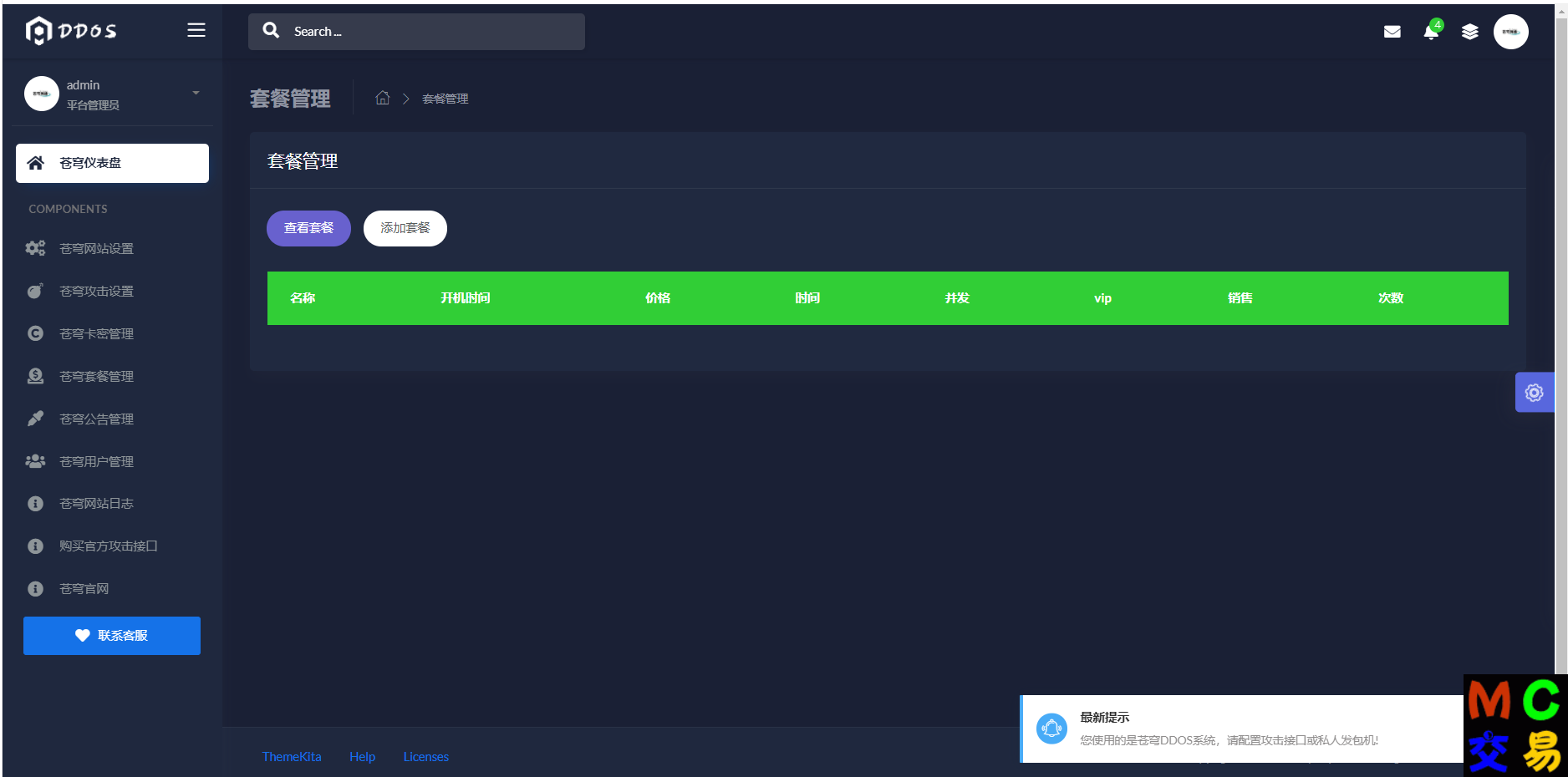Click the vip column header
The width and height of the screenshot is (1568, 777).
pyautogui.click(x=1103, y=298)
